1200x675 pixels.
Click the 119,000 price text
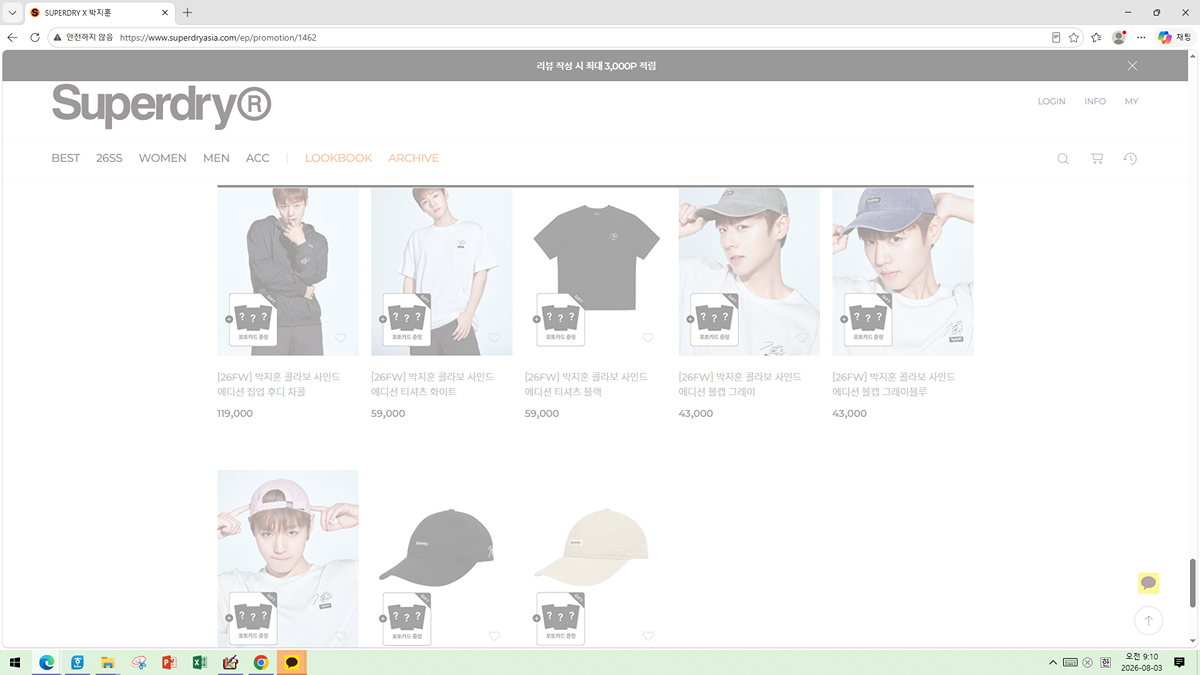click(x=235, y=413)
